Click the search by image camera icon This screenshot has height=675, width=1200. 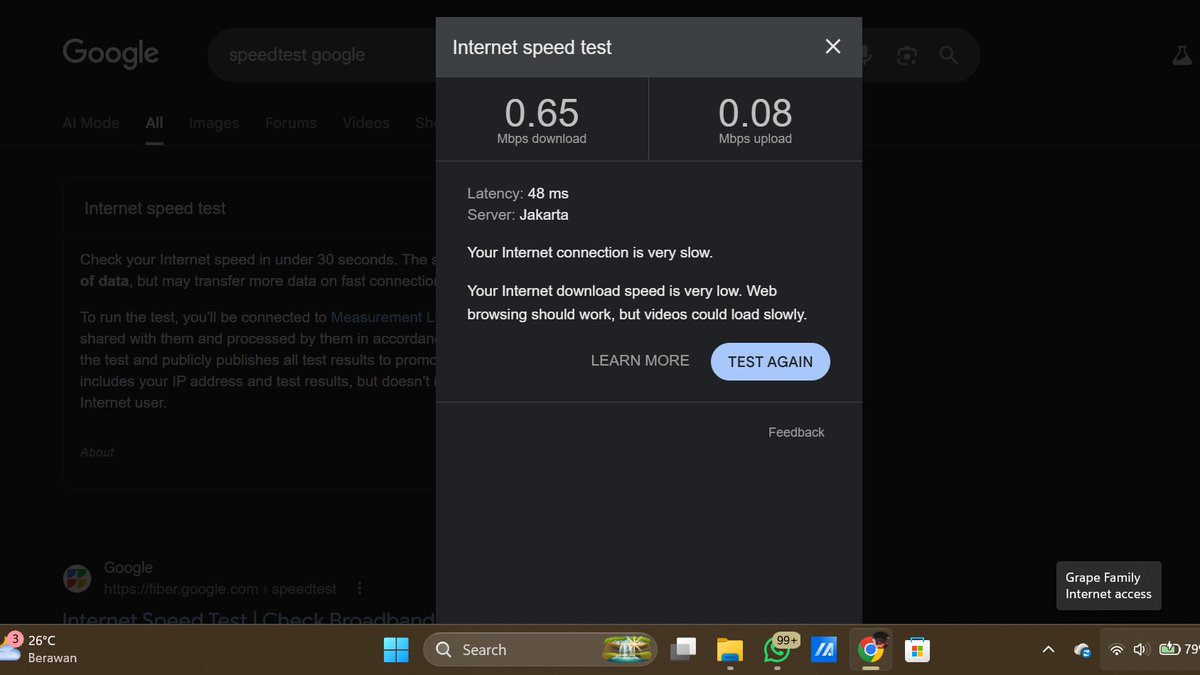[907, 55]
